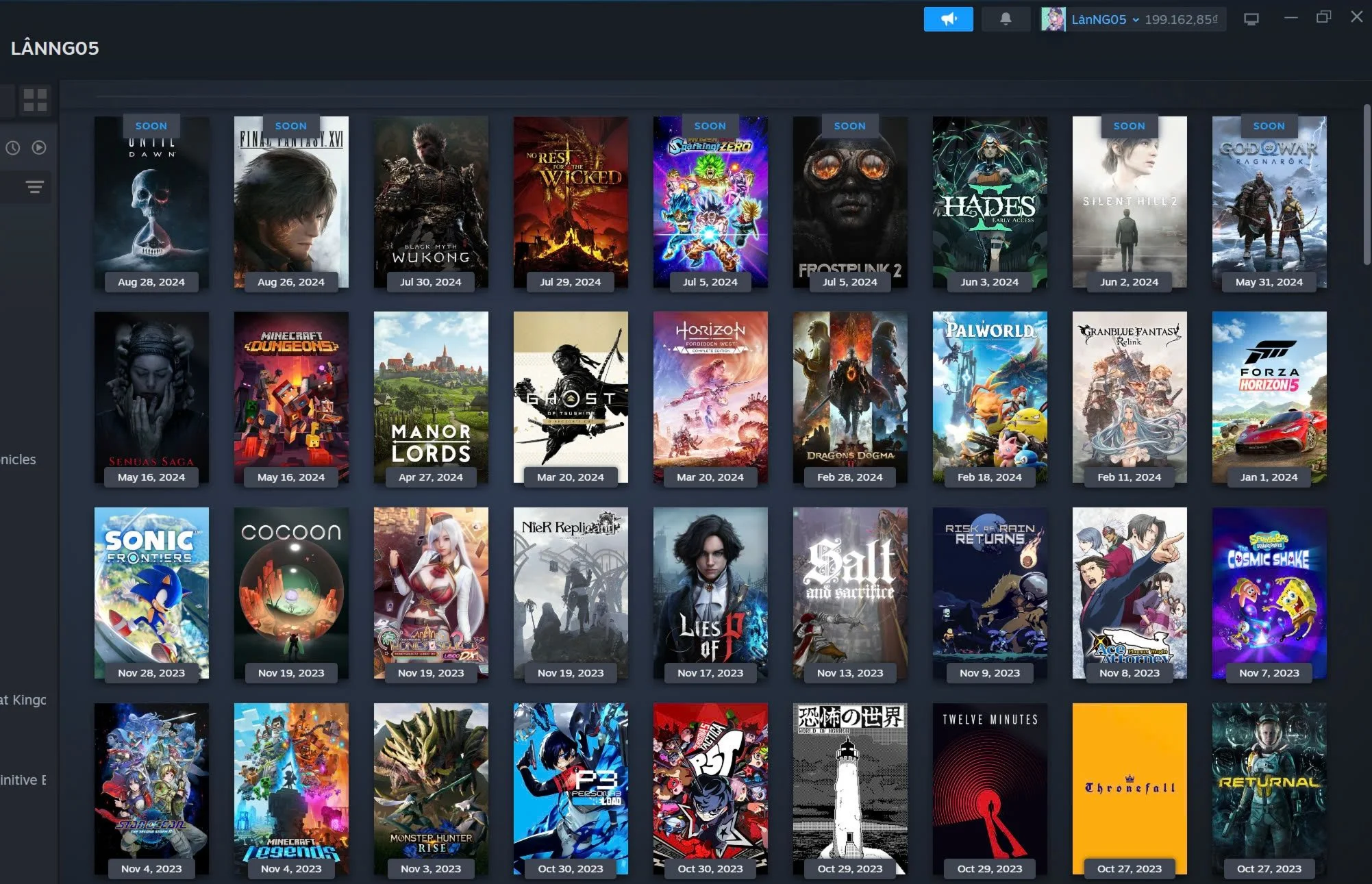Open Sparking Zero game cover
The height and width of the screenshot is (884, 1372).
click(x=710, y=202)
